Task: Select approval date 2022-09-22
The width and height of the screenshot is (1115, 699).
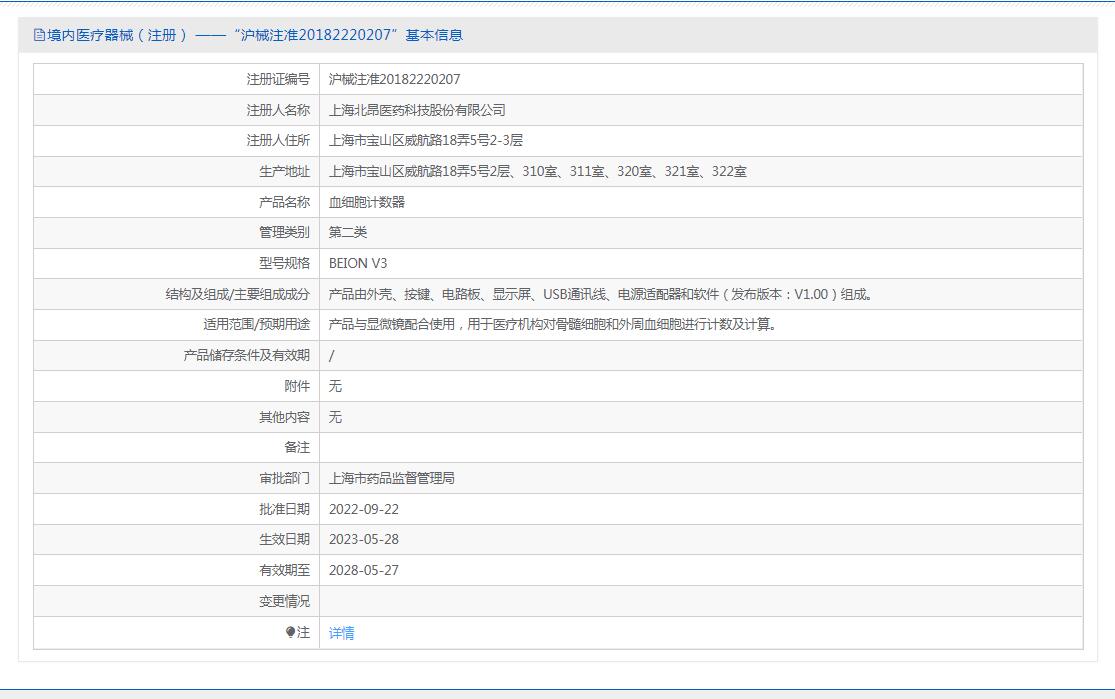Action: point(363,509)
